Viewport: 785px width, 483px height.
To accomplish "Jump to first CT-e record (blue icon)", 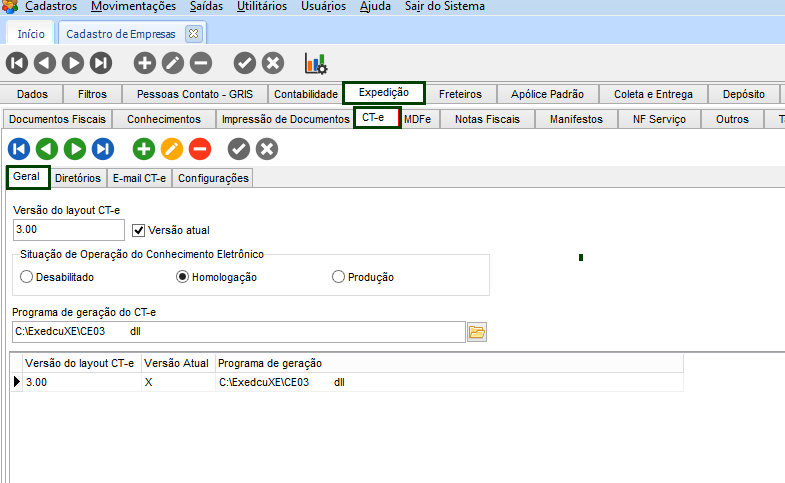I will pyautogui.click(x=19, y=149).
